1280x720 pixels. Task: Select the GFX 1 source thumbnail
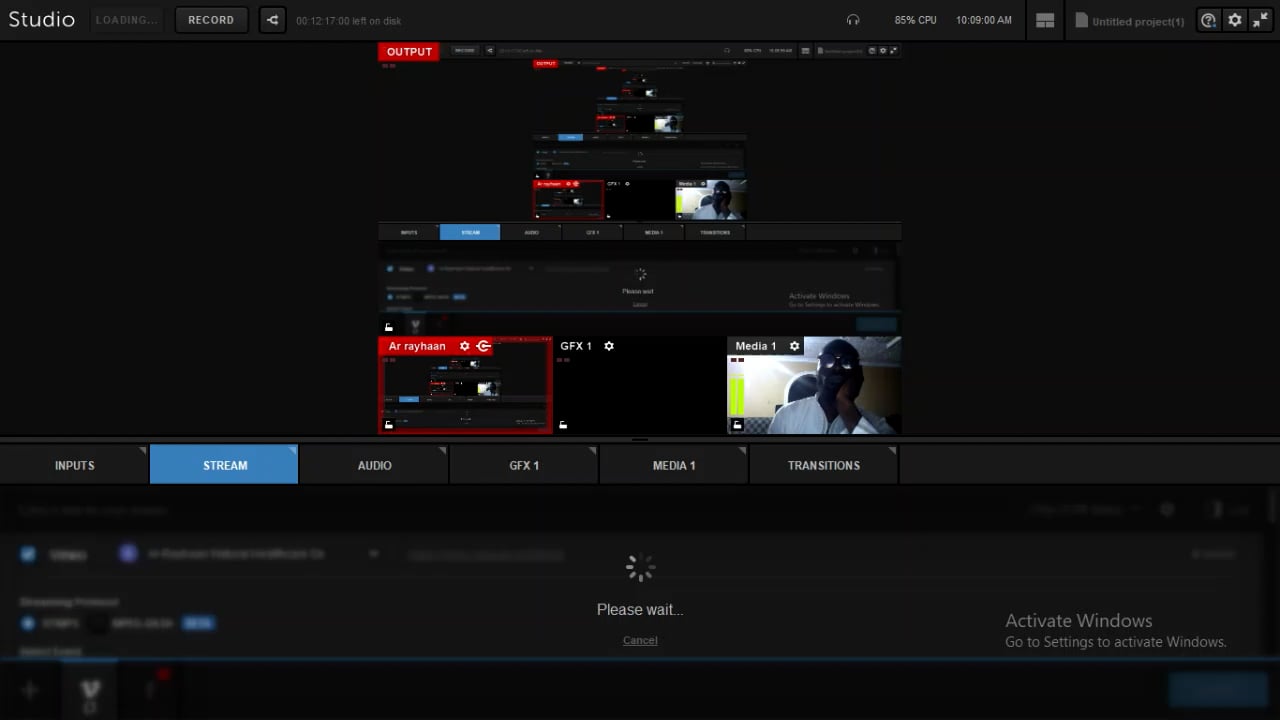pos(640,385)
